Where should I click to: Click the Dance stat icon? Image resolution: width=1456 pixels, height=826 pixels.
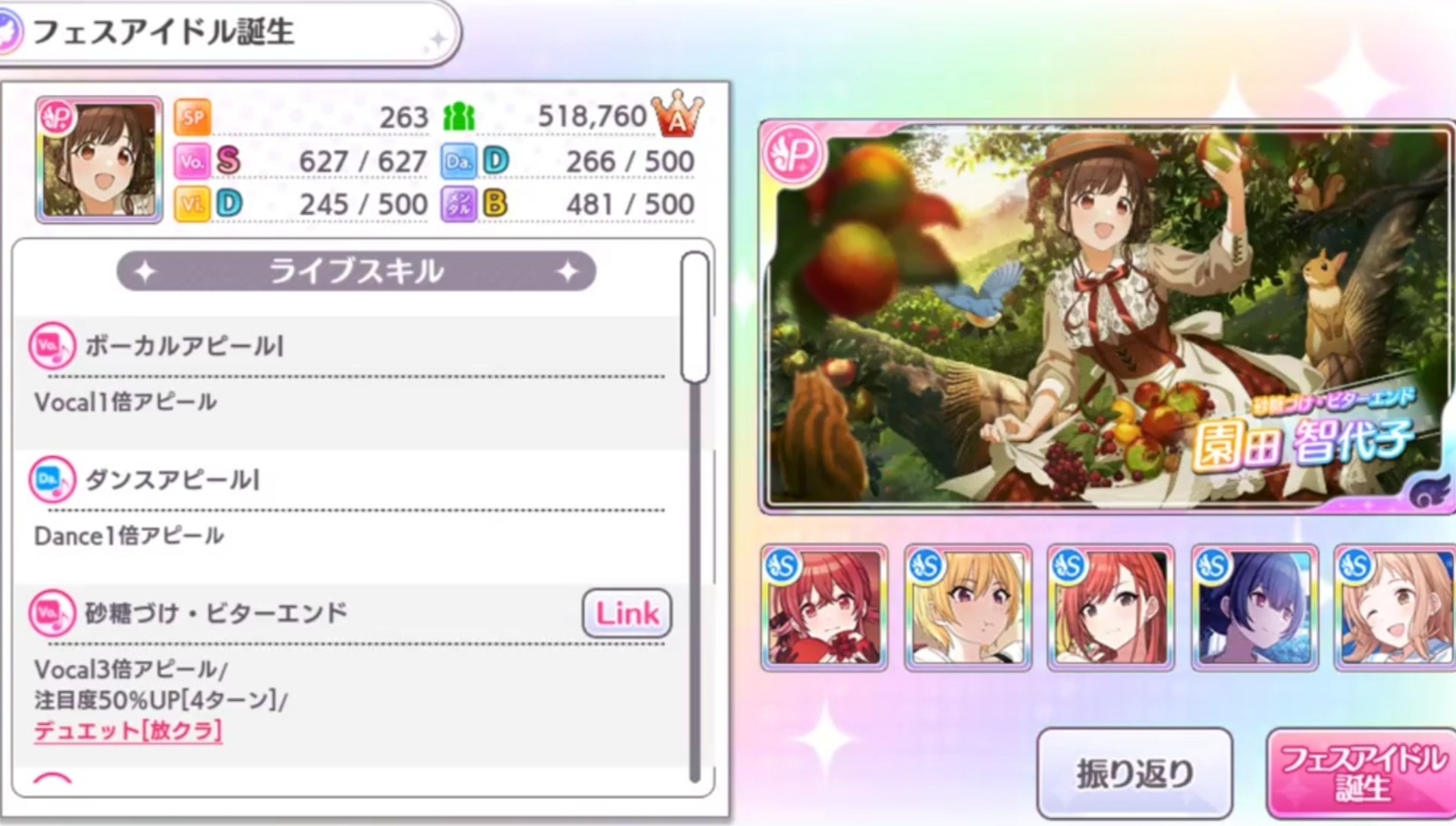[x=458, y=161]
